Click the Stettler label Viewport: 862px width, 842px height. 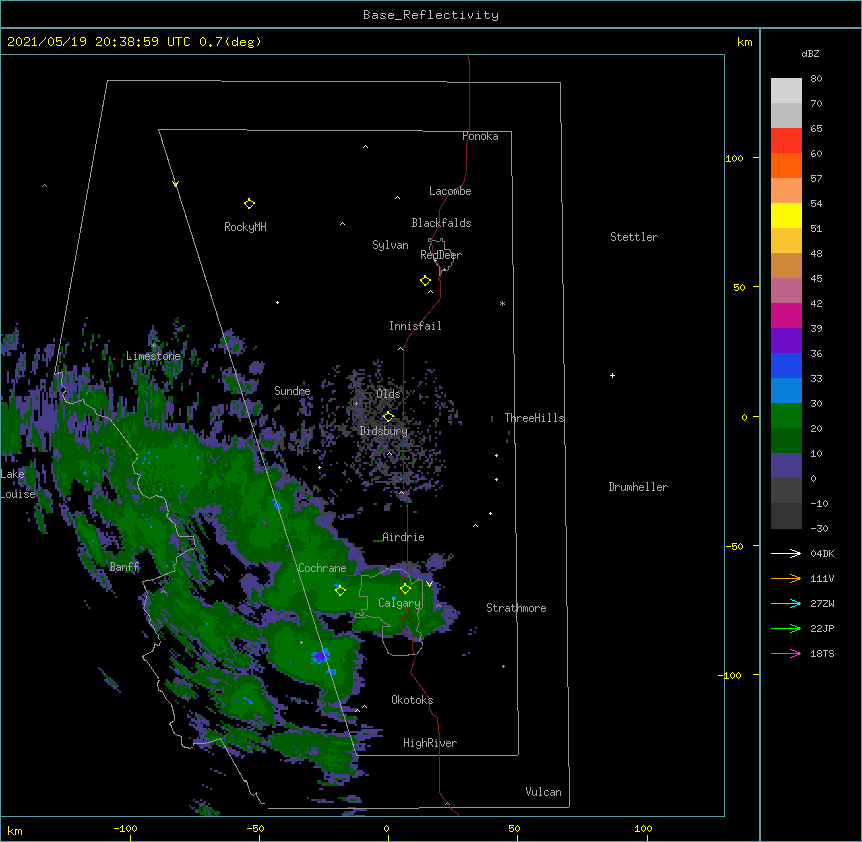(x=634, y=237)
